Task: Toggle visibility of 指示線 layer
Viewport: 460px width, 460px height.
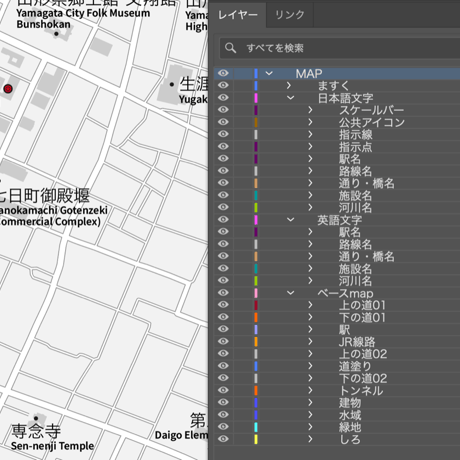Action: coord(223,134)
